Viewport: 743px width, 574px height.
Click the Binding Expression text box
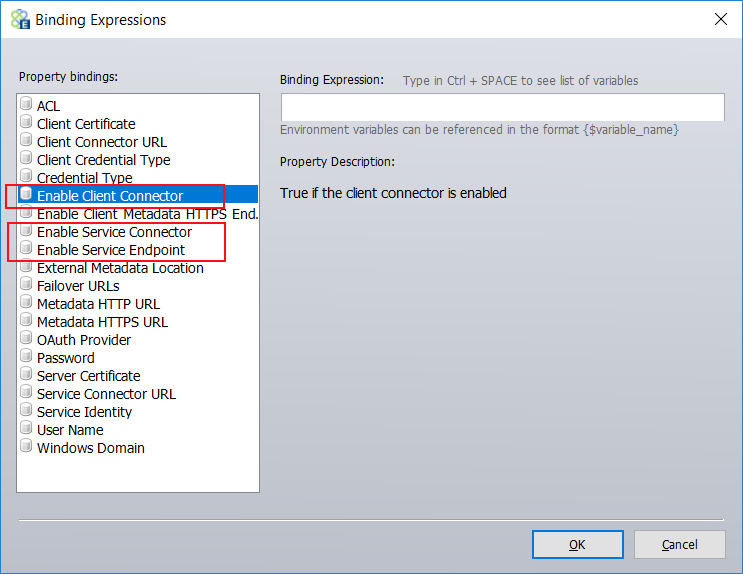[502, 107]
